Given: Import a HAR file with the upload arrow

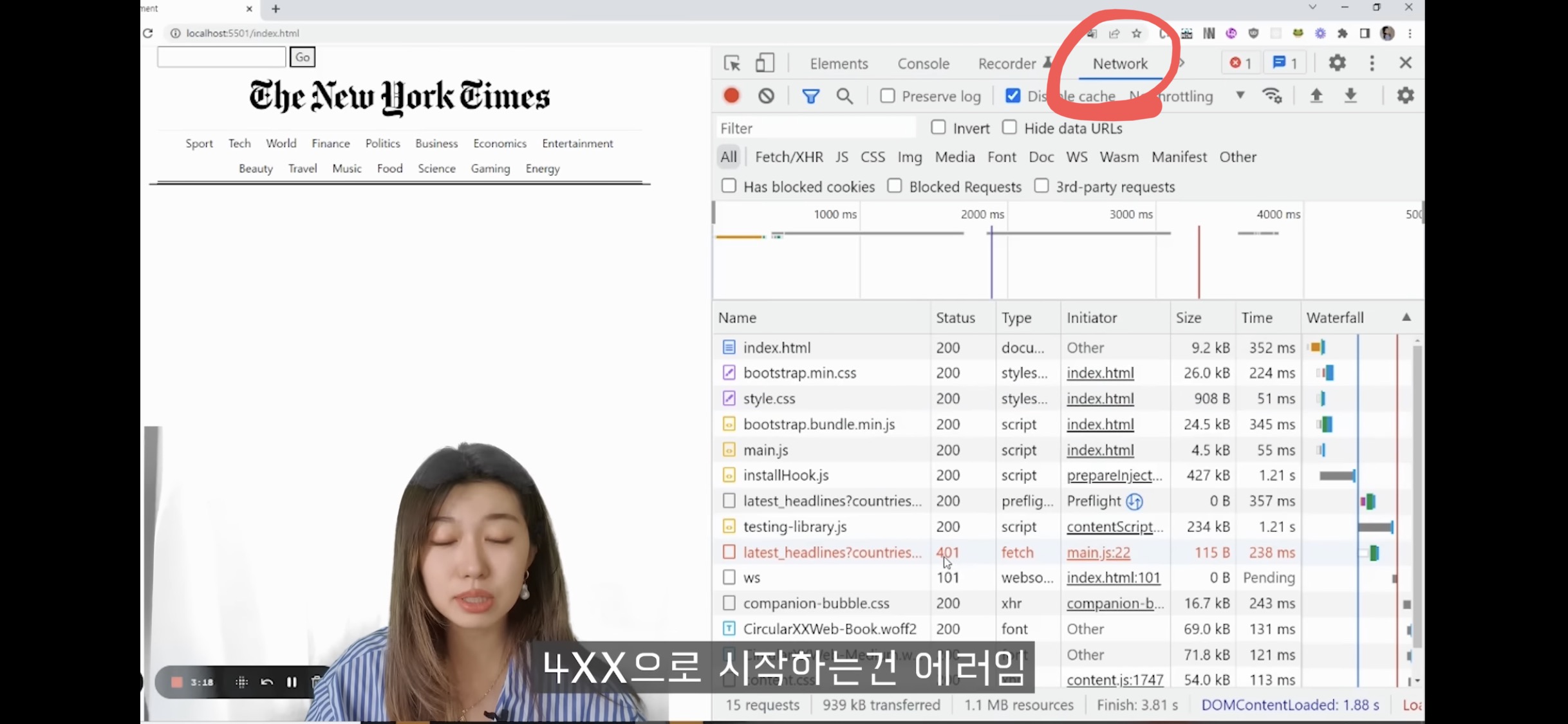Looking at the screenshot, I should click(x=1316, y=96).
